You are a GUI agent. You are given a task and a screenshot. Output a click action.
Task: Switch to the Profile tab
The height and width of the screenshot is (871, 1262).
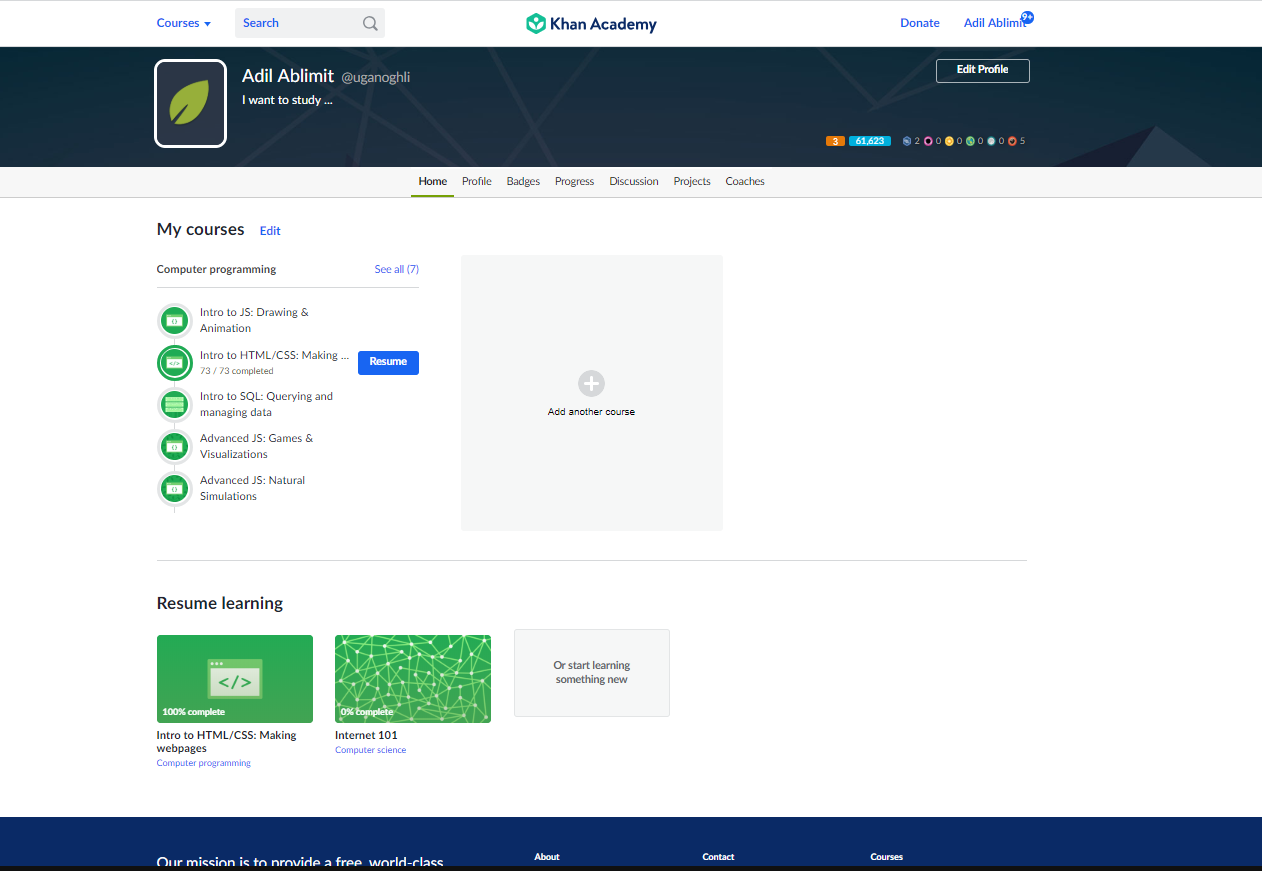click(x=477, y=181)
